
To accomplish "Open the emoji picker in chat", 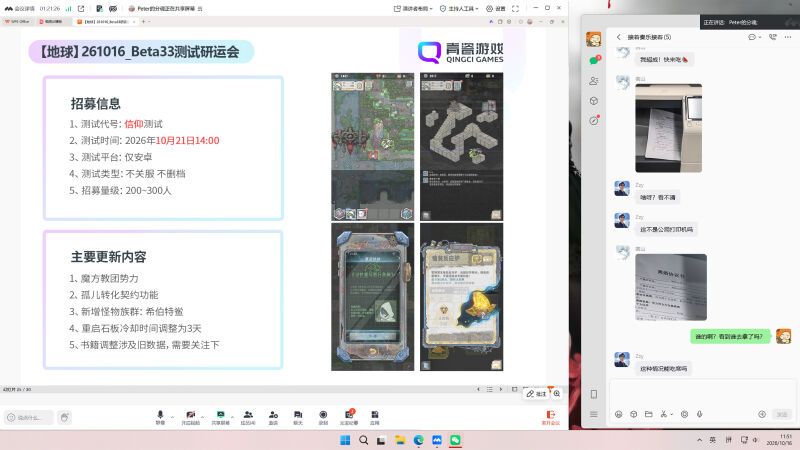I will [x=618, y=414].
